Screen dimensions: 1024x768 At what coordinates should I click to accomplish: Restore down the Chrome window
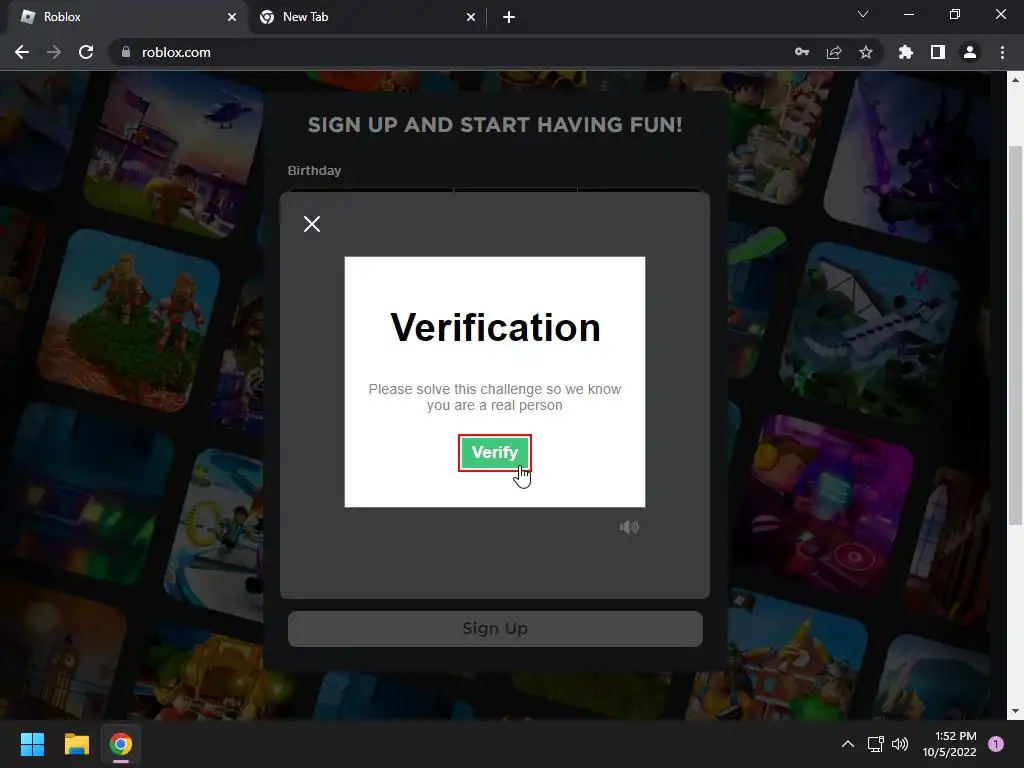(x=955, y=14)
